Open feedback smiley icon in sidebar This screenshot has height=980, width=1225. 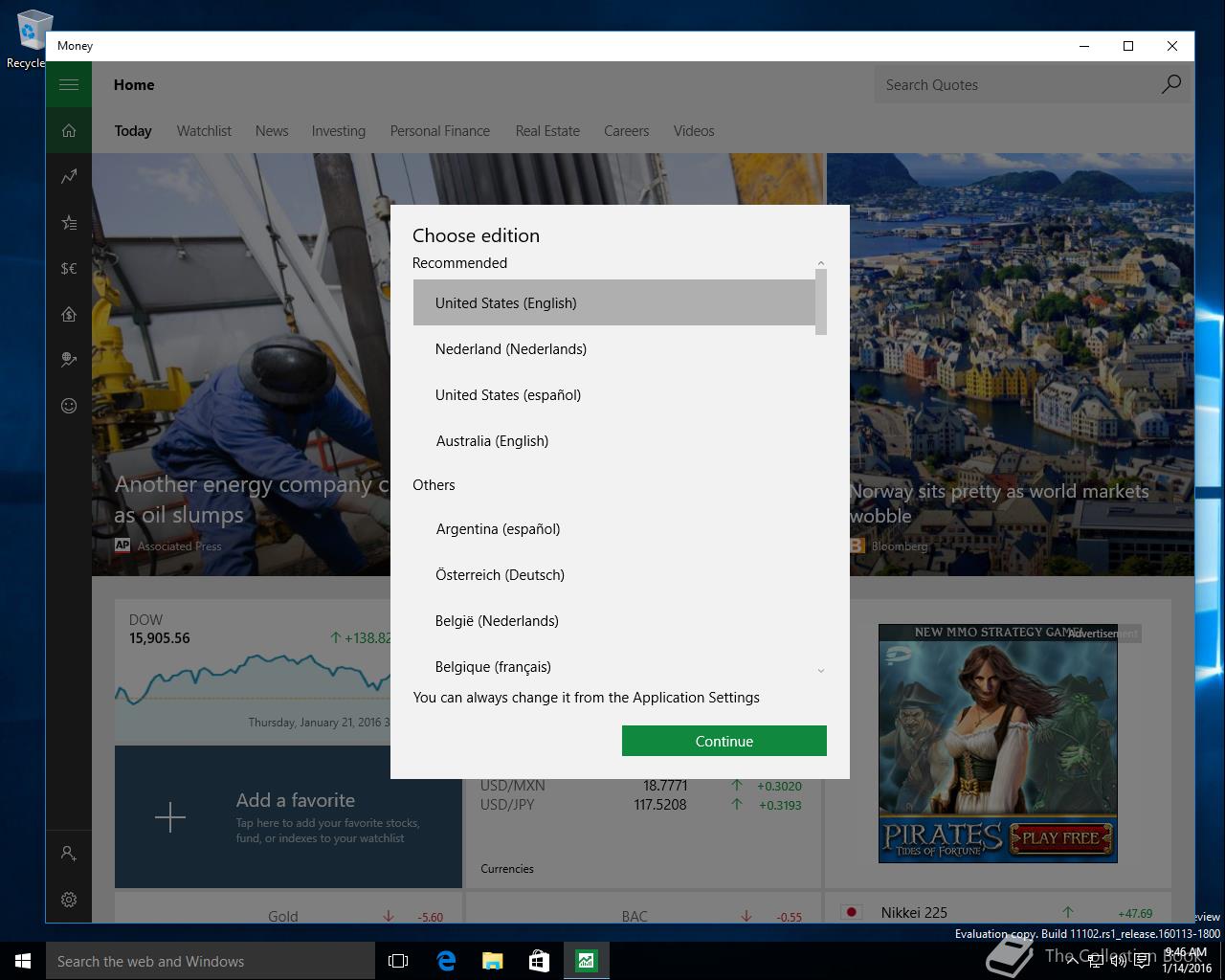69,406
